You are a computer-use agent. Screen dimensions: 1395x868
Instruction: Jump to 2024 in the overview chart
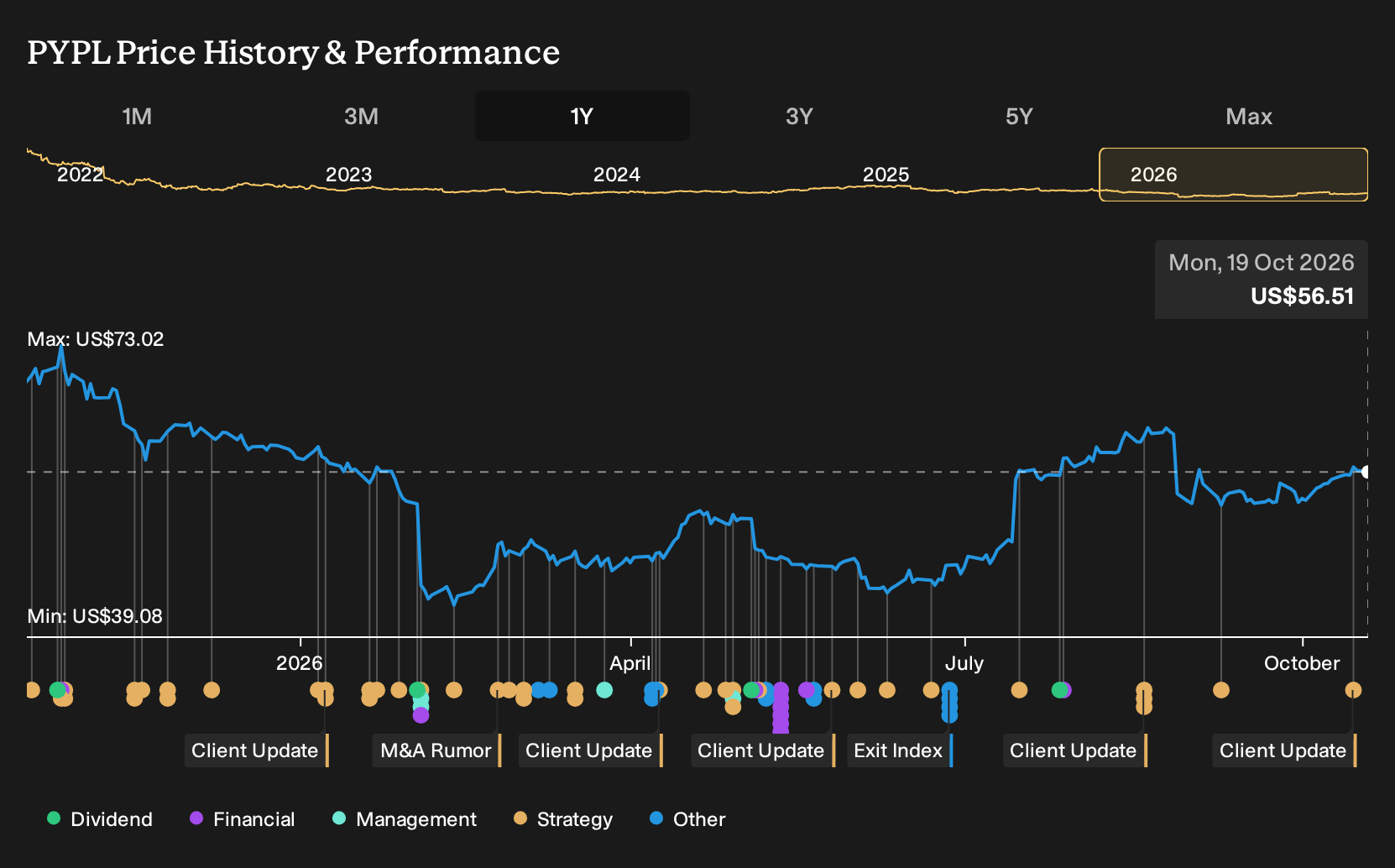[x=617, y=175]
